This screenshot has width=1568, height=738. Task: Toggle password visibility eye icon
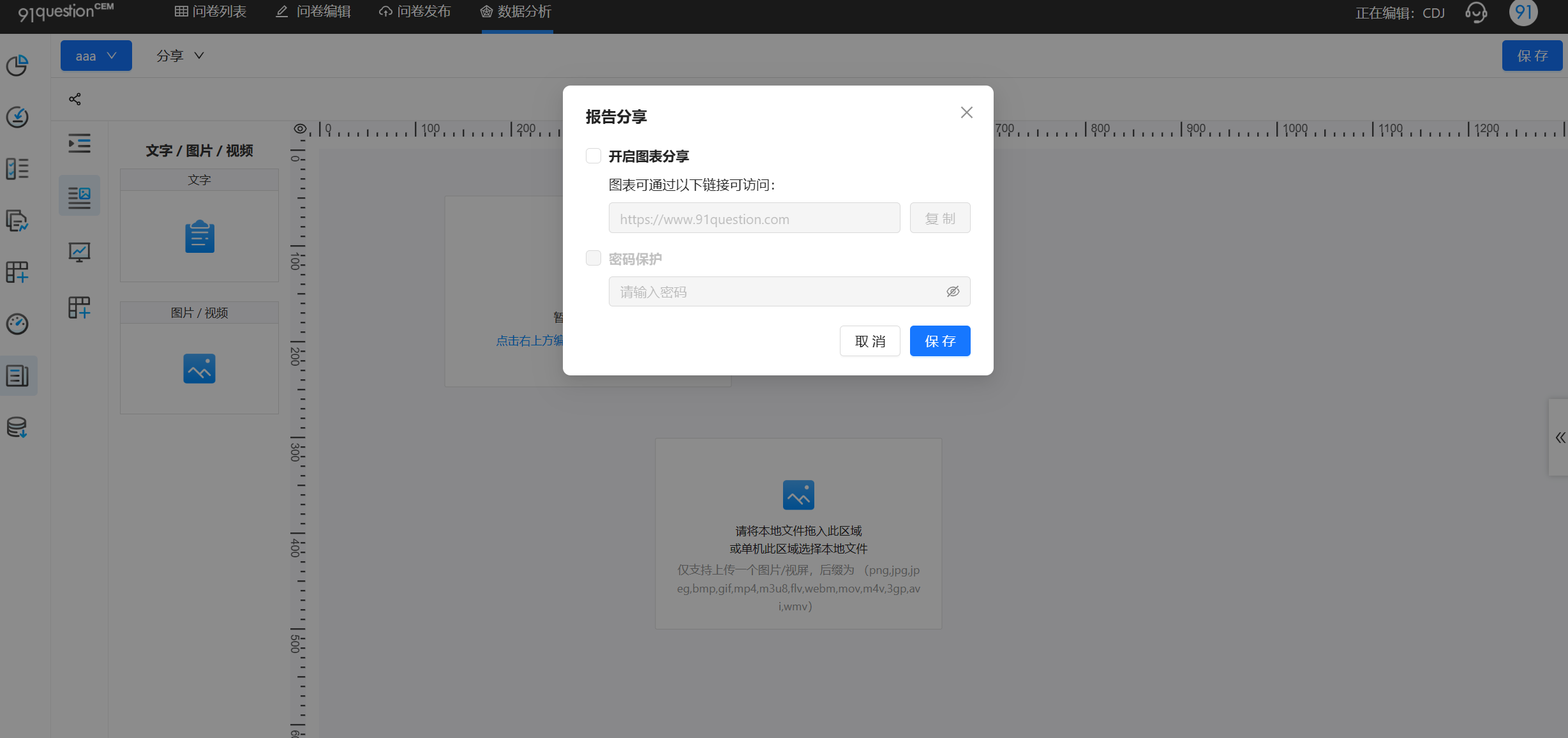pyautogui.click(x=953, y=291)
